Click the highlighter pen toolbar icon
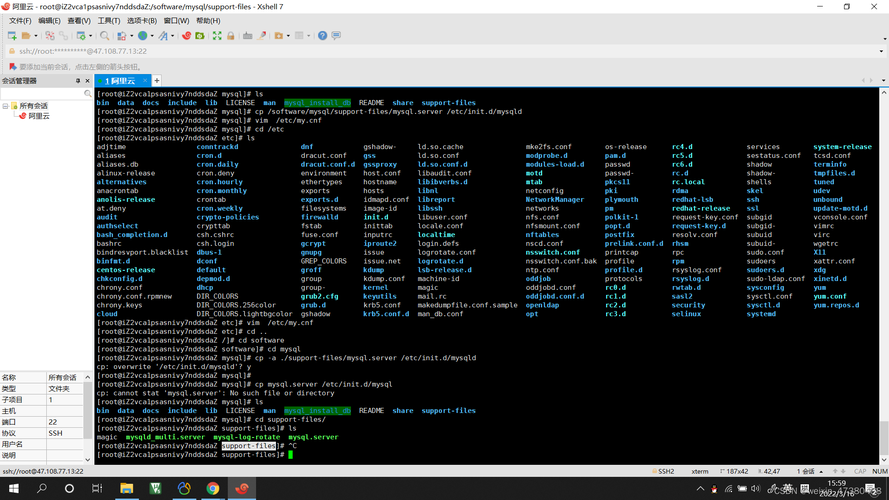 click(261, 35)
